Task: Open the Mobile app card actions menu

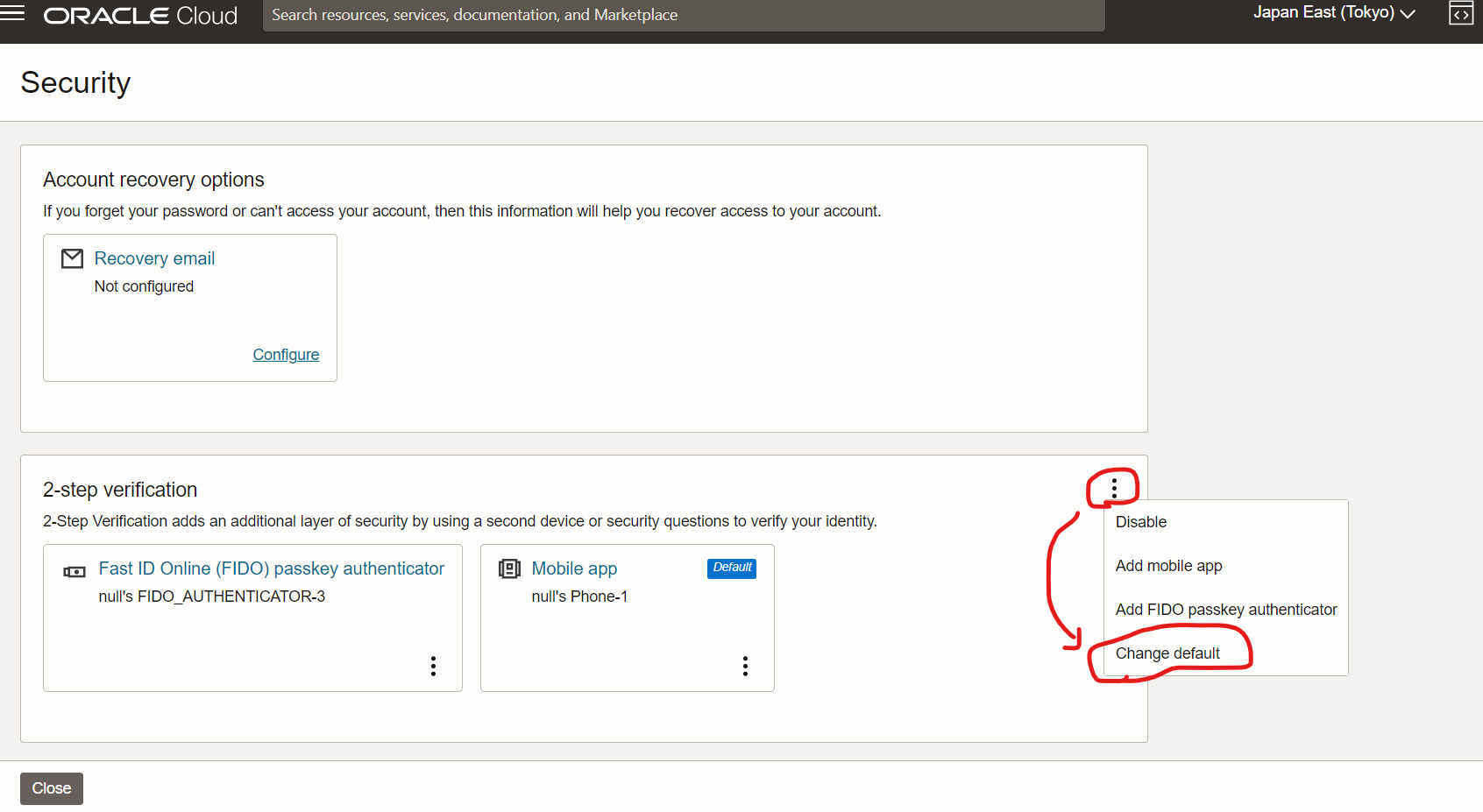Action: [745, 666]
